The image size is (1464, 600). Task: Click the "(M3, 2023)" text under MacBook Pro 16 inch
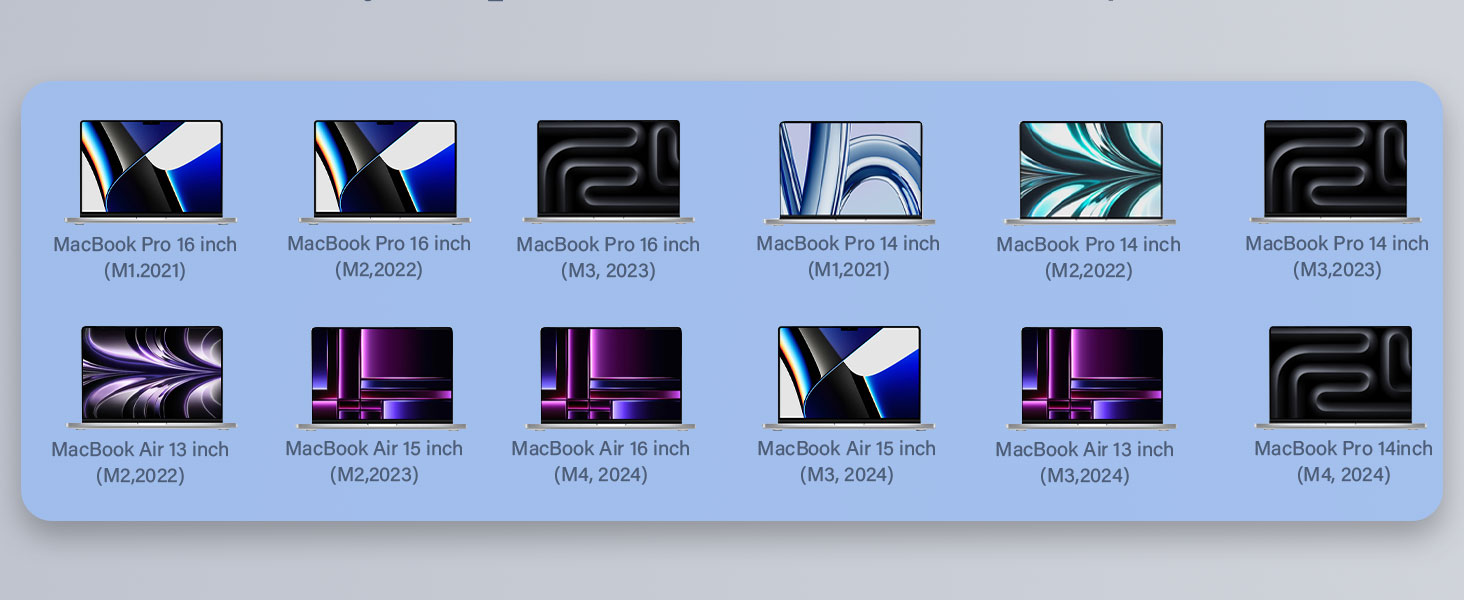[x=608, y=271]
